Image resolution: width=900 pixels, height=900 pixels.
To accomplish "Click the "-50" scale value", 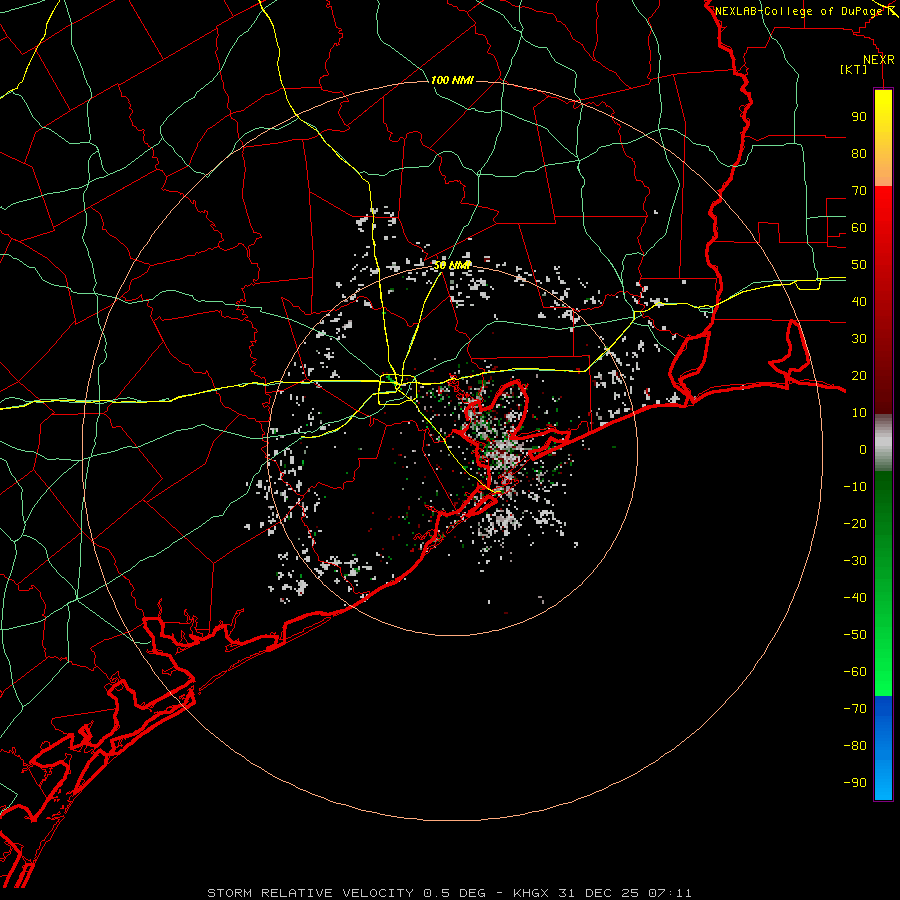I will [x=855, y=635].
